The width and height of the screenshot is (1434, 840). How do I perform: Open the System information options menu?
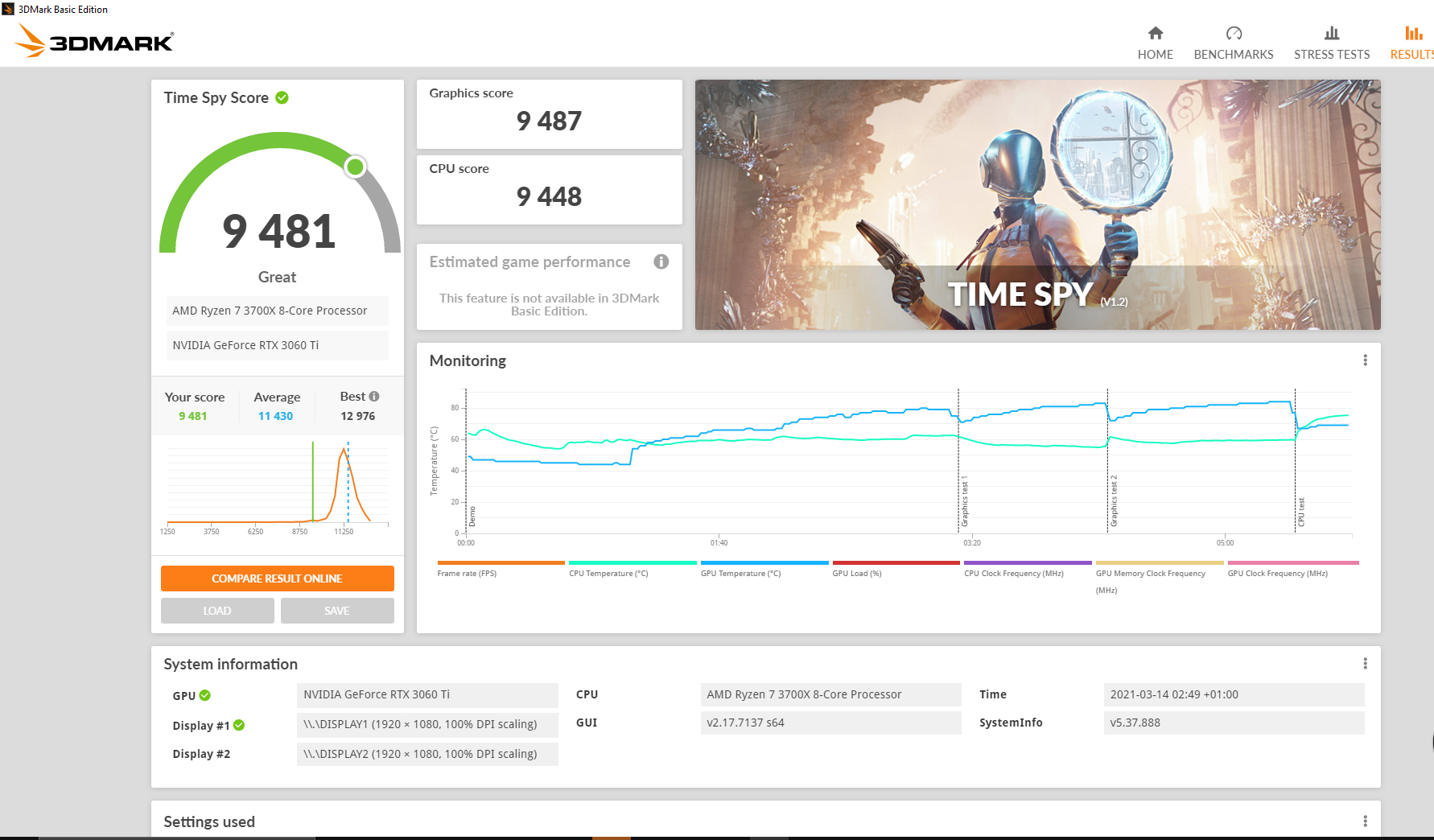coord(1365,664)
